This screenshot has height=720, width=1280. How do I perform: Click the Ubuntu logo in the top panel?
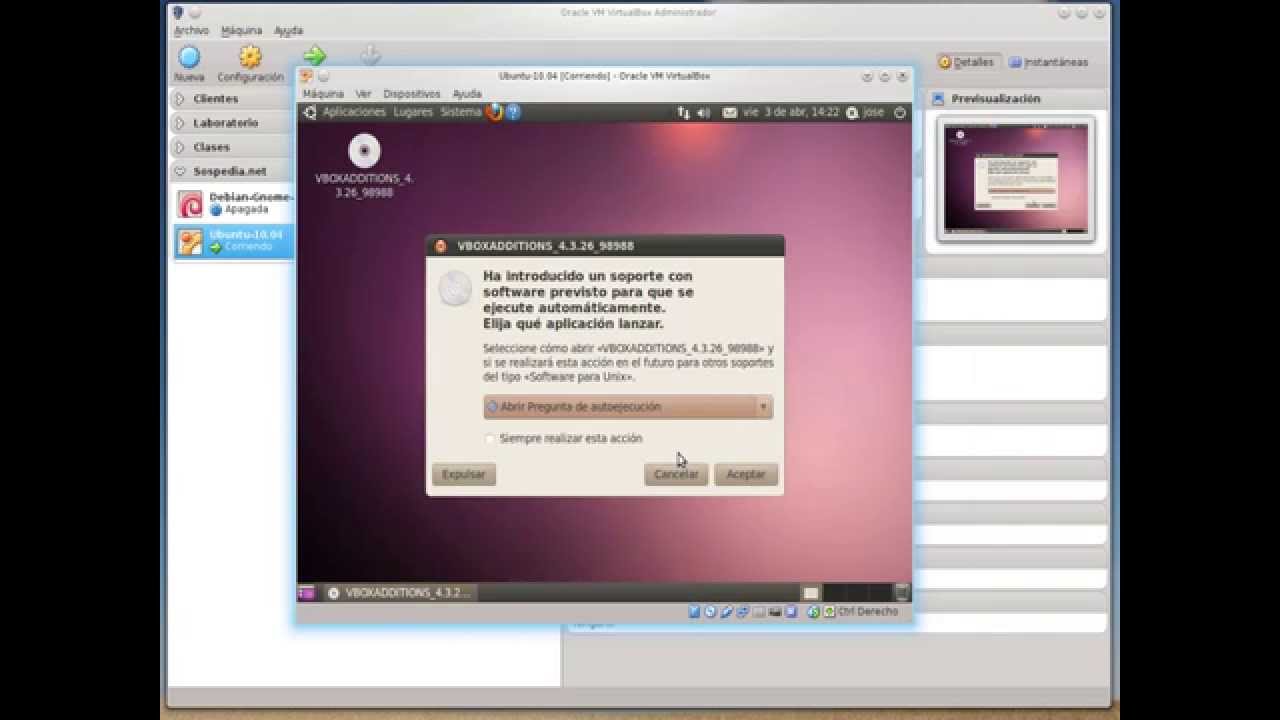point(310,112)
